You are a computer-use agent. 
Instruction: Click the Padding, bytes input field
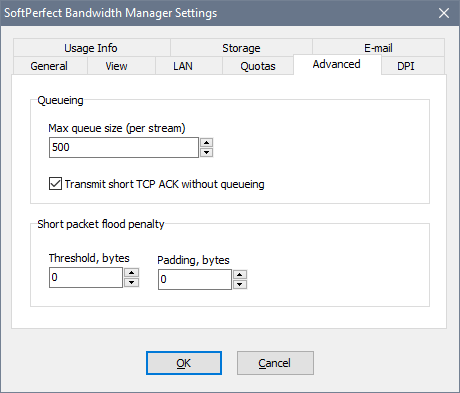click(195, 279)
